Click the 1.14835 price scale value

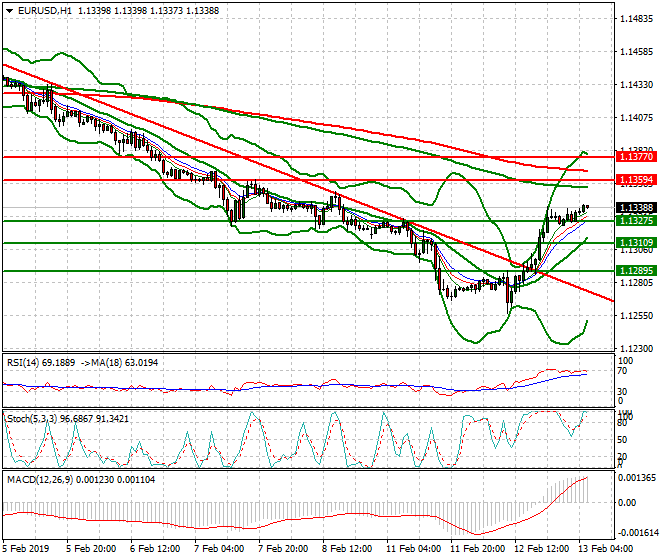click(637, 19)
